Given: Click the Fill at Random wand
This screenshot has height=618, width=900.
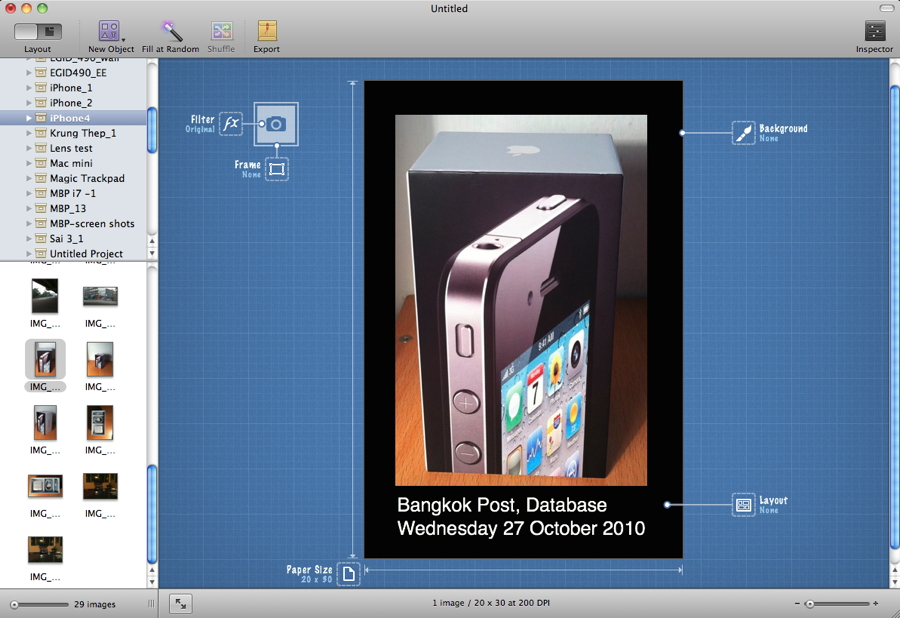Looking at the screenshot, I should pos(171,32).
